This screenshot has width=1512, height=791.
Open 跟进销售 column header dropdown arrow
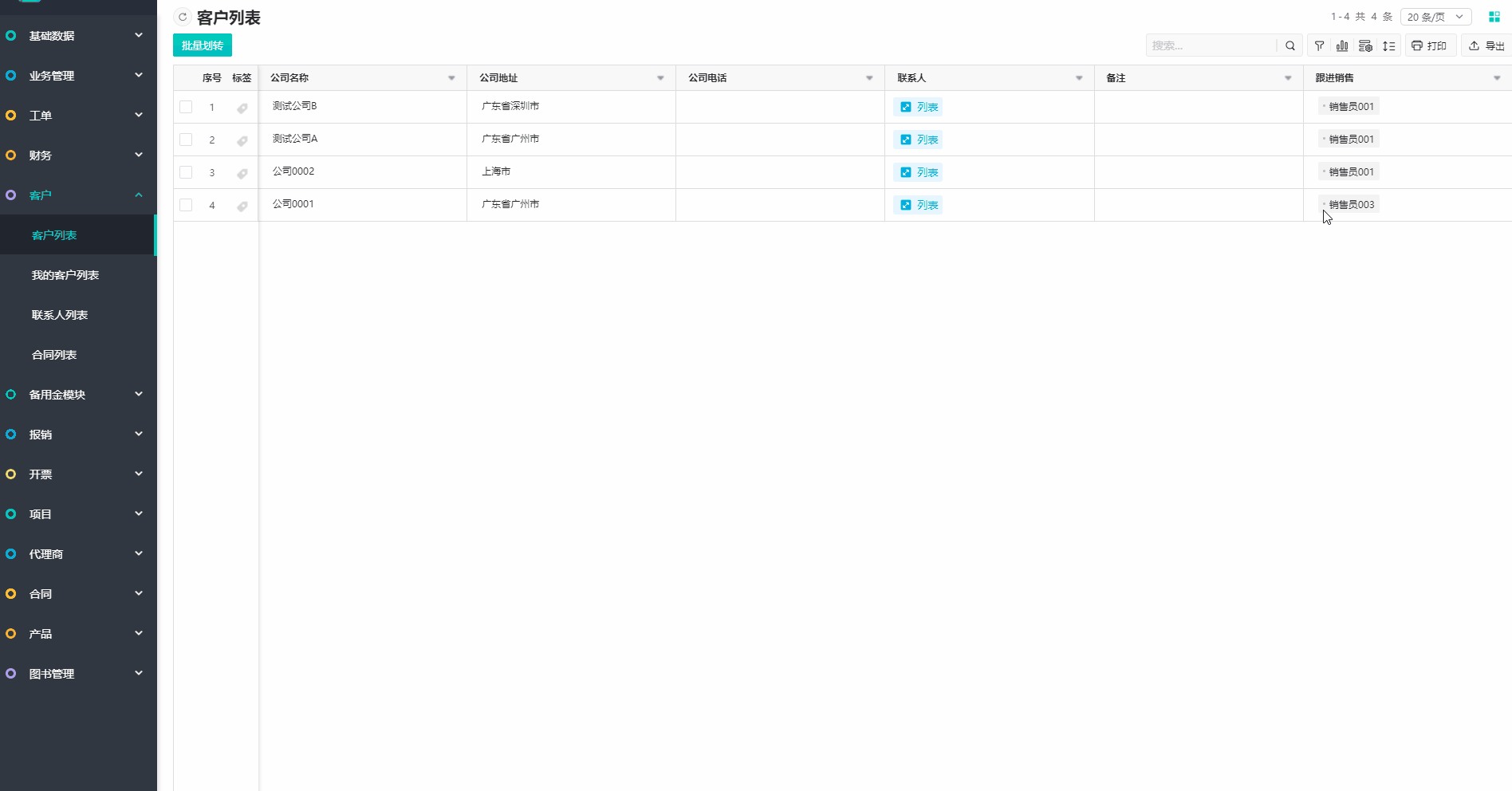(1497, 78)
